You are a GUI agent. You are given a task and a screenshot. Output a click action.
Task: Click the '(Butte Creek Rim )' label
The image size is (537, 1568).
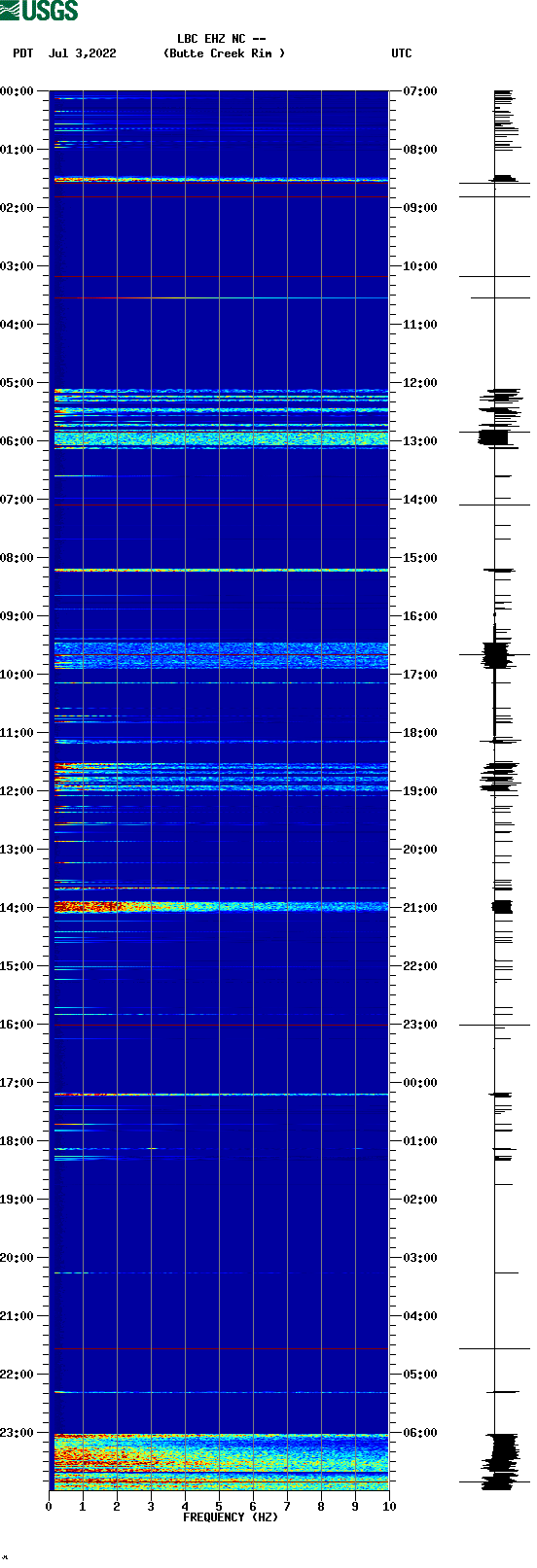[225, 53]
